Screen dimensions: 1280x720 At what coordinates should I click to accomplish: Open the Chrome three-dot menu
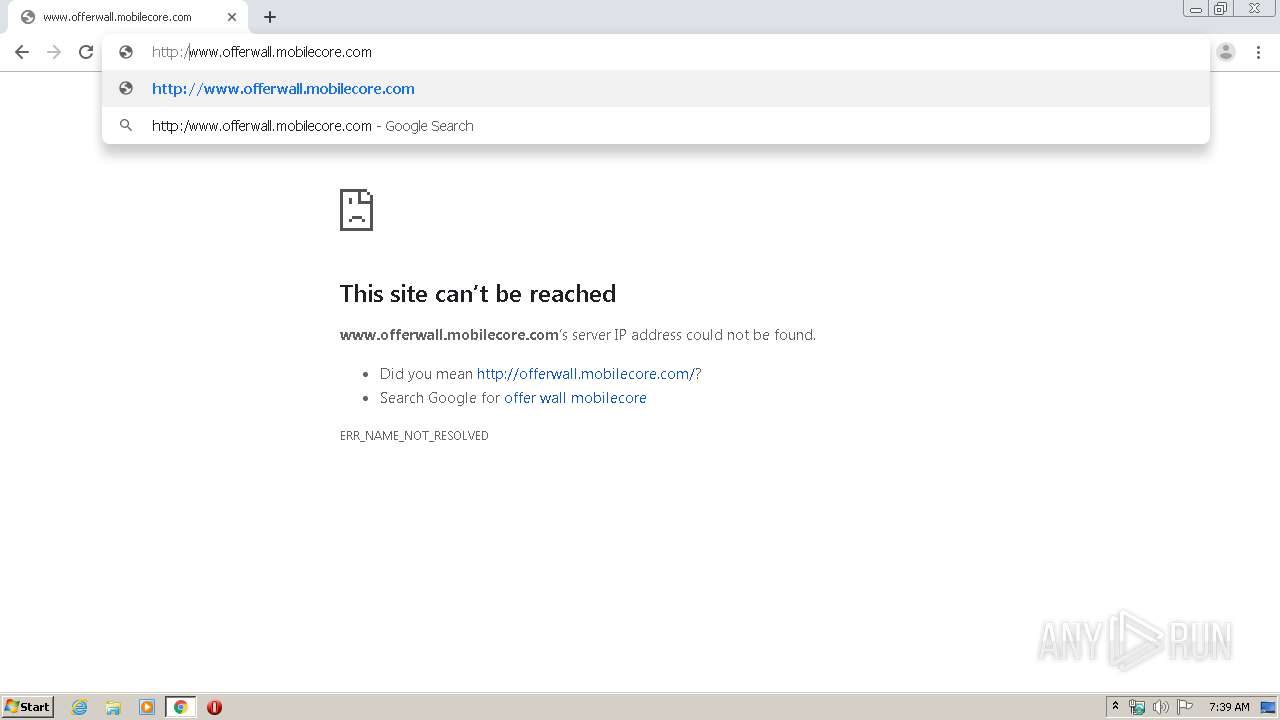(x=1258, y=52)
